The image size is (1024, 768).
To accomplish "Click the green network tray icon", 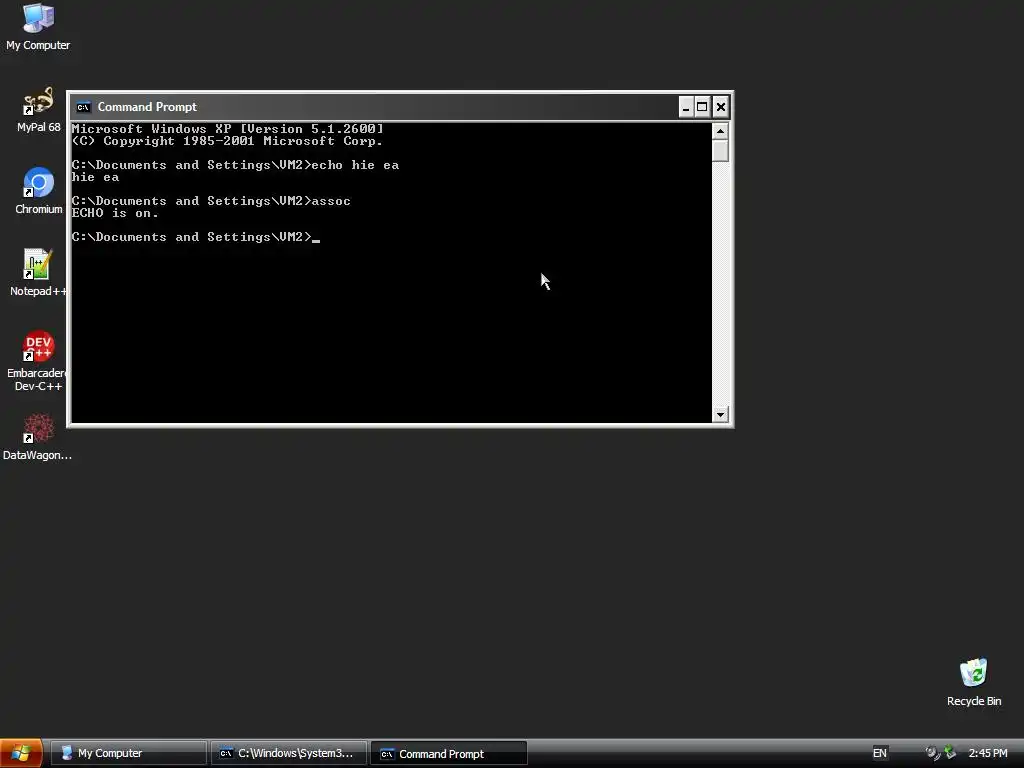I will (950, 753).
